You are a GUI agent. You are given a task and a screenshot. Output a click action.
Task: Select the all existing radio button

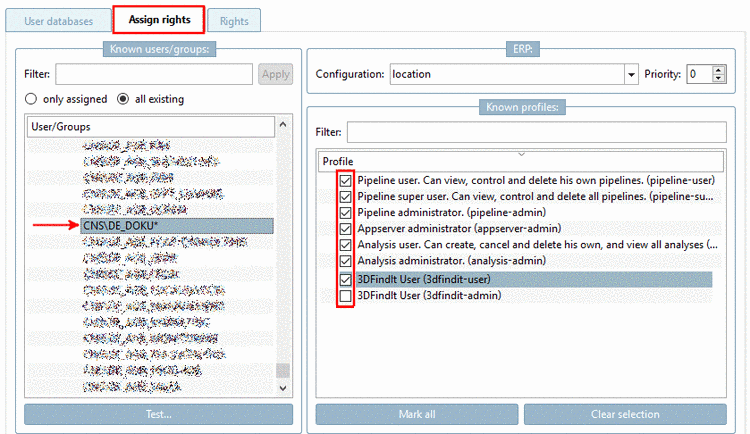tap(123, 99)
